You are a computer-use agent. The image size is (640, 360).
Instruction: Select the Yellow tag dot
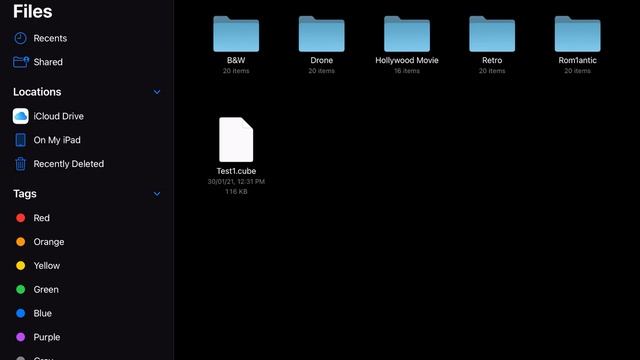click(20, 266)
